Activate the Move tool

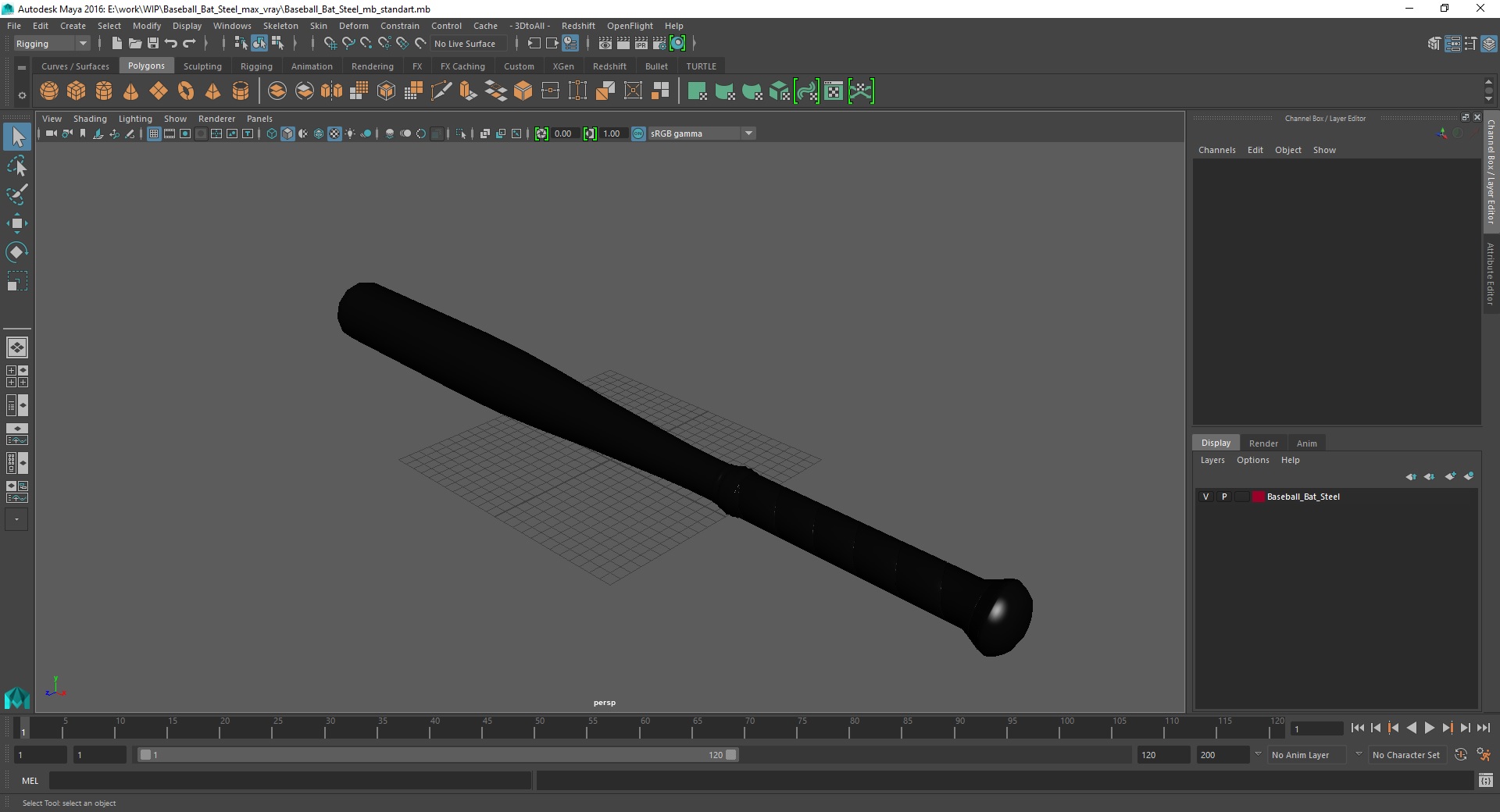[17, 223]
